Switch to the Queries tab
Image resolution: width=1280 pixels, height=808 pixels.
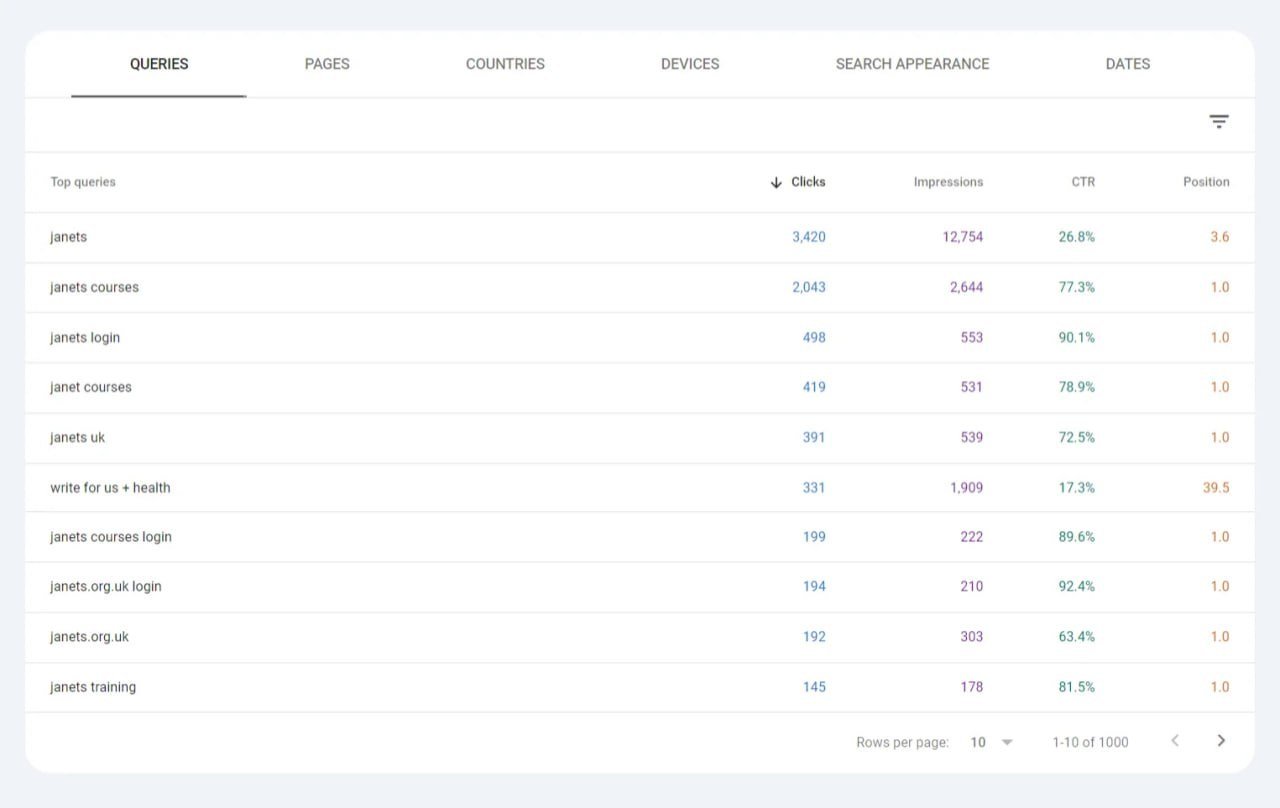point(159,64)
